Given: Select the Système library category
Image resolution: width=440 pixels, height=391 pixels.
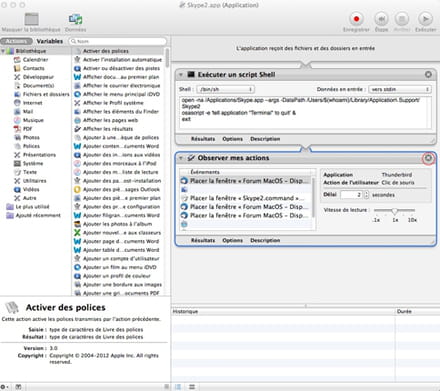Looking at the screenshot, I should point(33,164).
